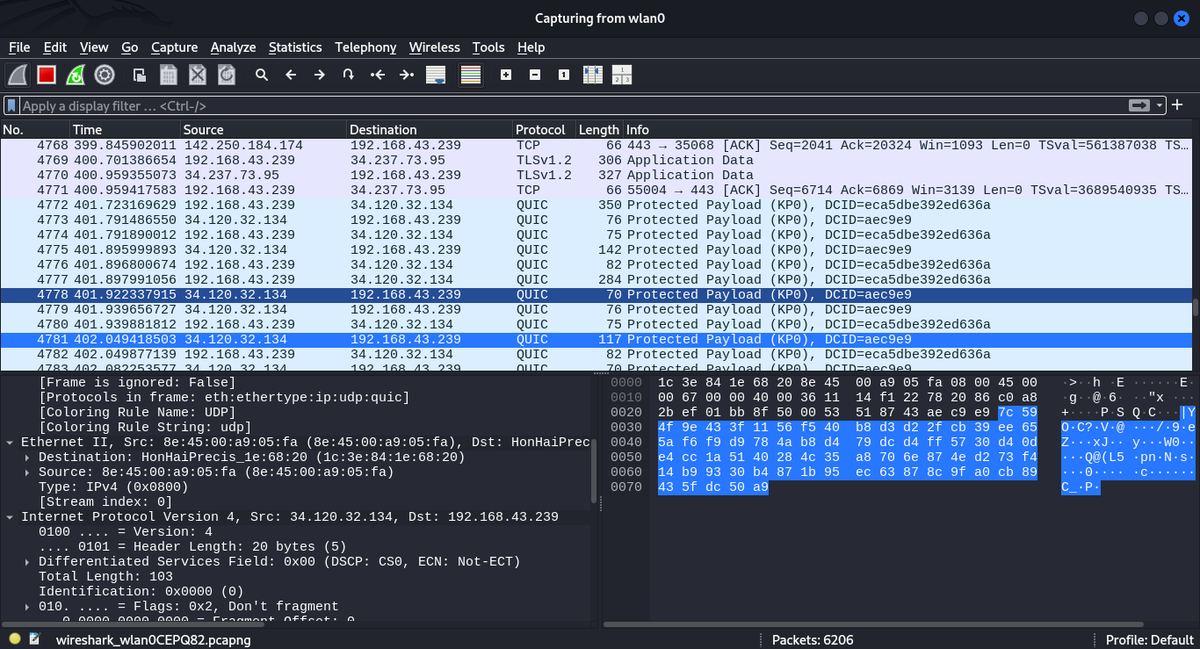Jump to the first packet
Image resolution: width=1200 pixels, height=649 pixels.
(x=377, y=75)
